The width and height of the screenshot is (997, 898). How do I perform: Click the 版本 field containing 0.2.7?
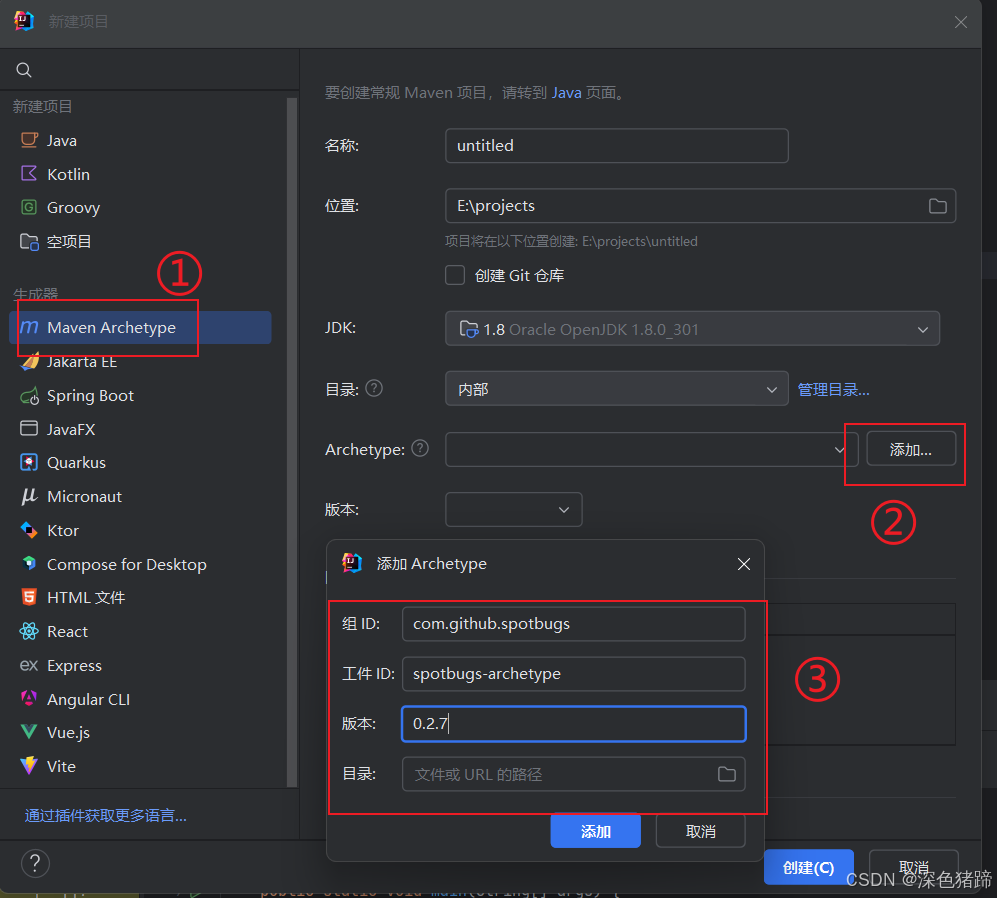(x=574, y=724)
